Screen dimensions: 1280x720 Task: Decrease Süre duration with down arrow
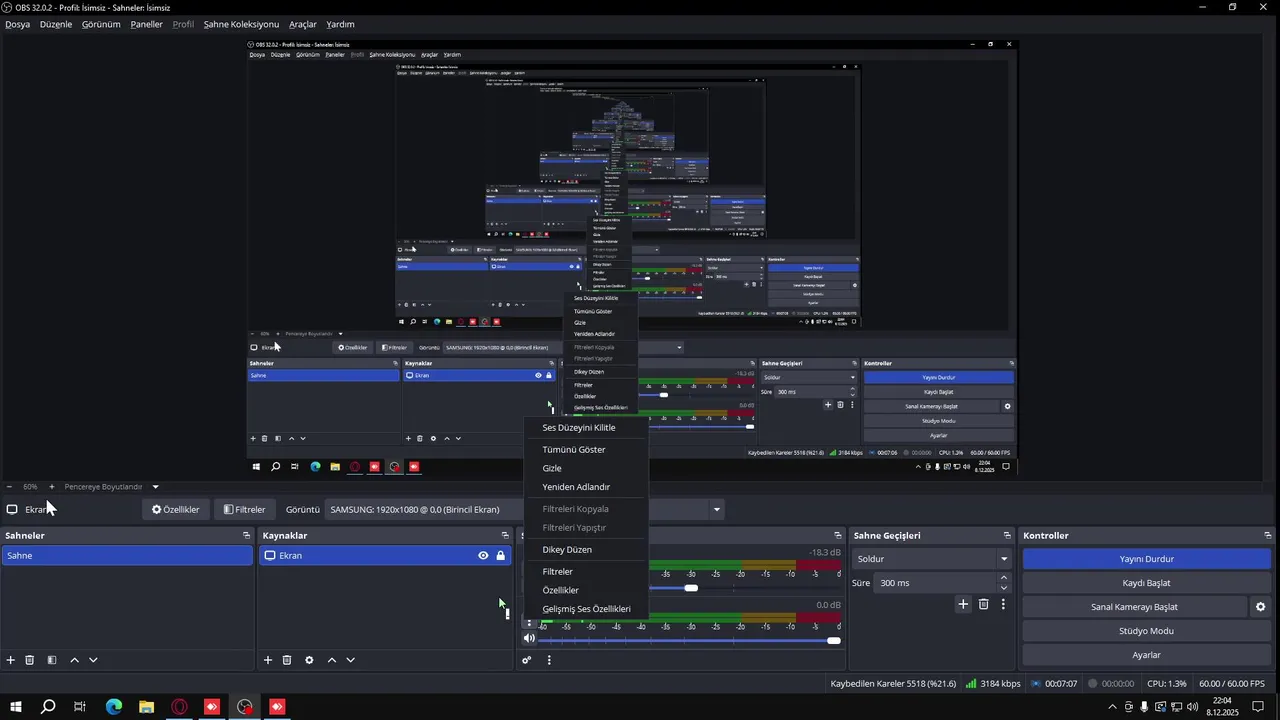[x=1004, y=588]
